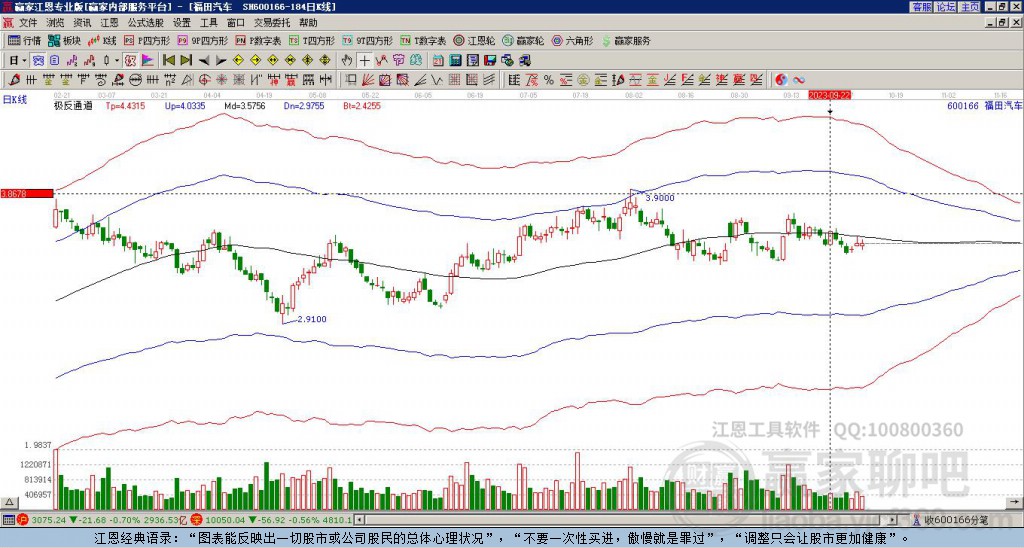Click the 收600166分笔 status entry
Image resolution: width=1024 pixels, height=548 pixels.
coord(951,521)
